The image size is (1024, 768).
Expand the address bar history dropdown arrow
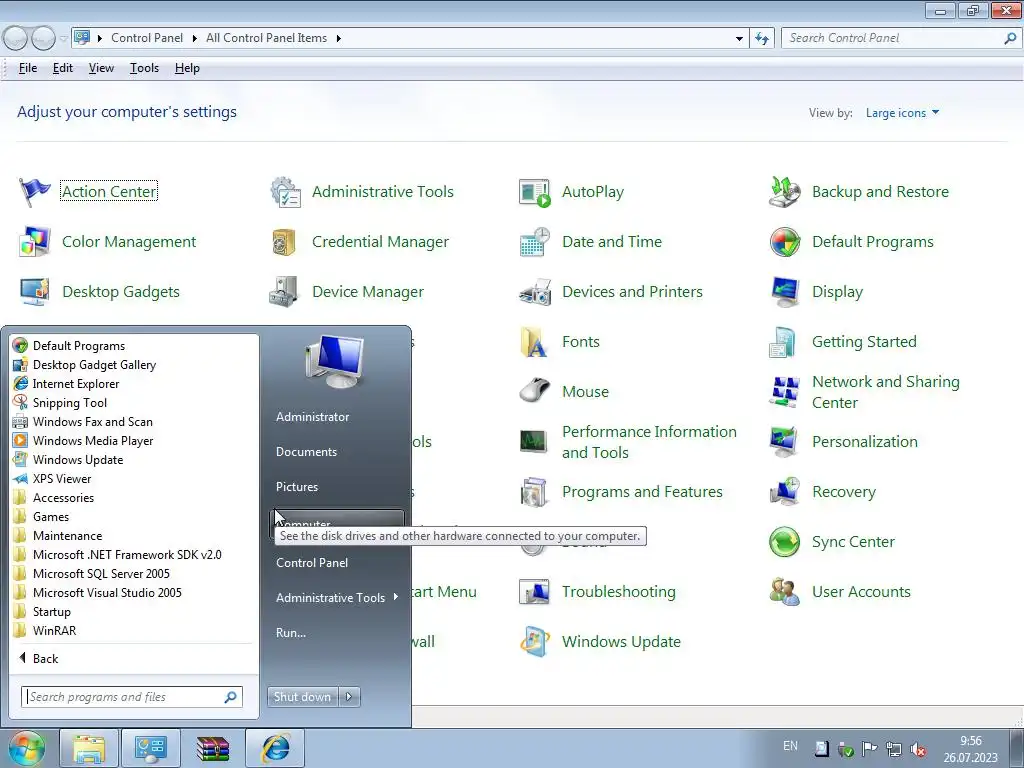click(x=739, y=39)
